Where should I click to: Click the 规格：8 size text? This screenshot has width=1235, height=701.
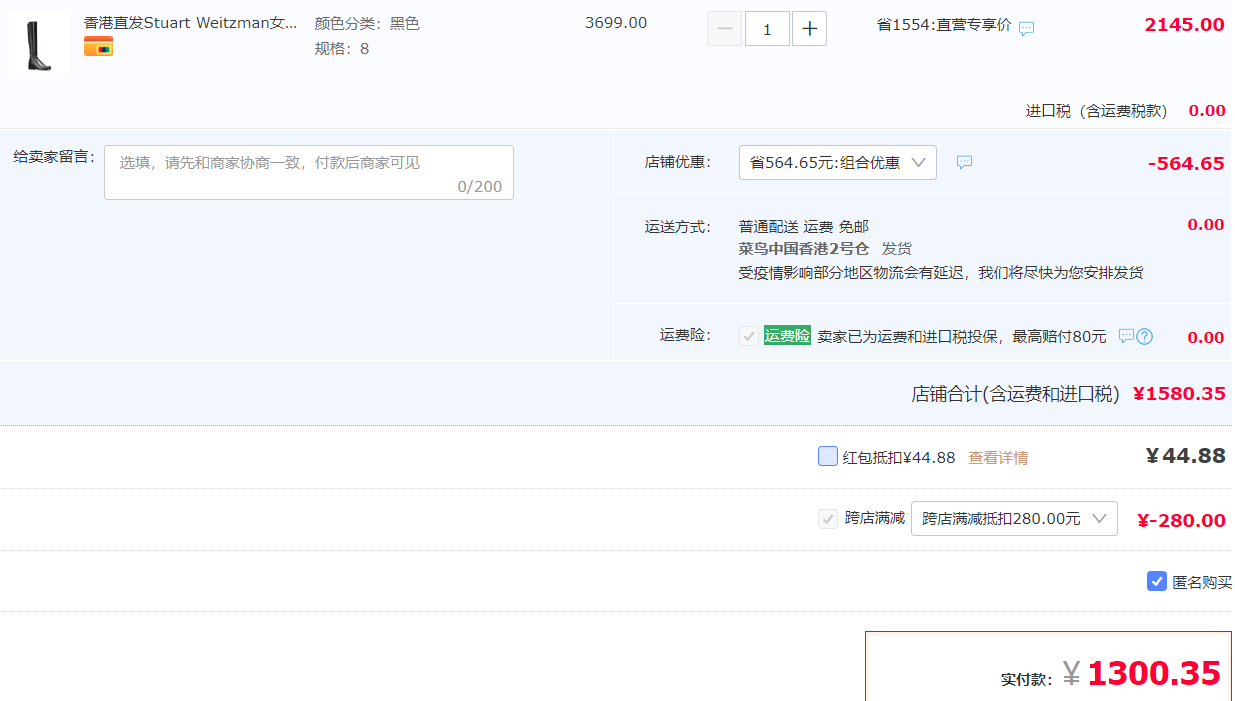[342, 48]
